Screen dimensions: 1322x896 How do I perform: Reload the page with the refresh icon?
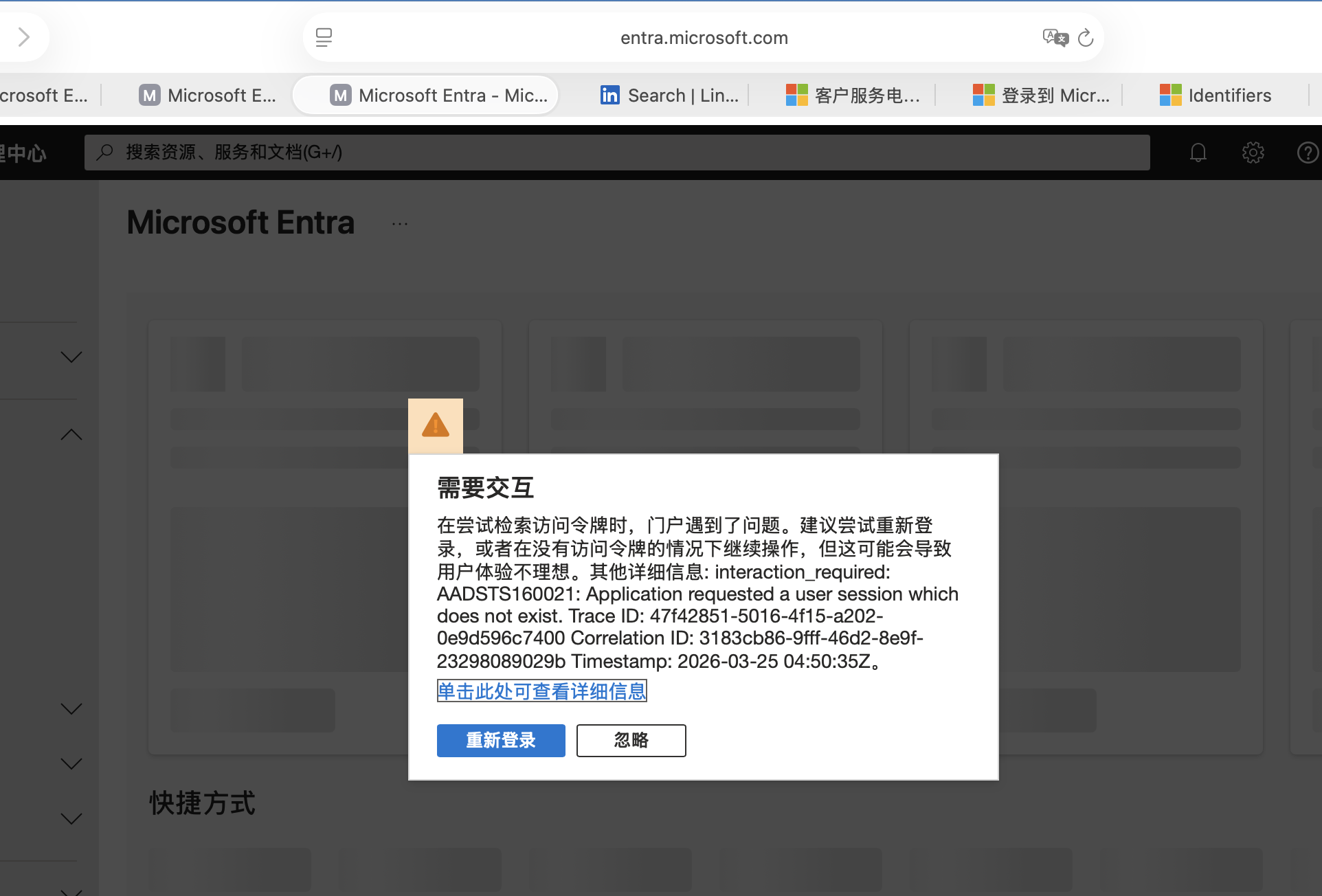[x=1086, y=37]
